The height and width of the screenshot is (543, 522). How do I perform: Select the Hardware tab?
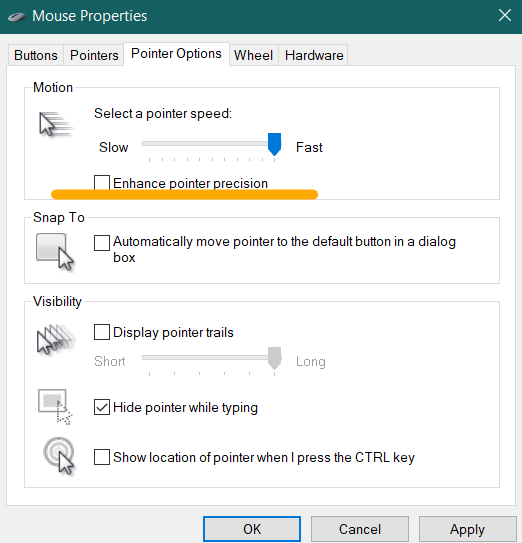click(314, 55)
